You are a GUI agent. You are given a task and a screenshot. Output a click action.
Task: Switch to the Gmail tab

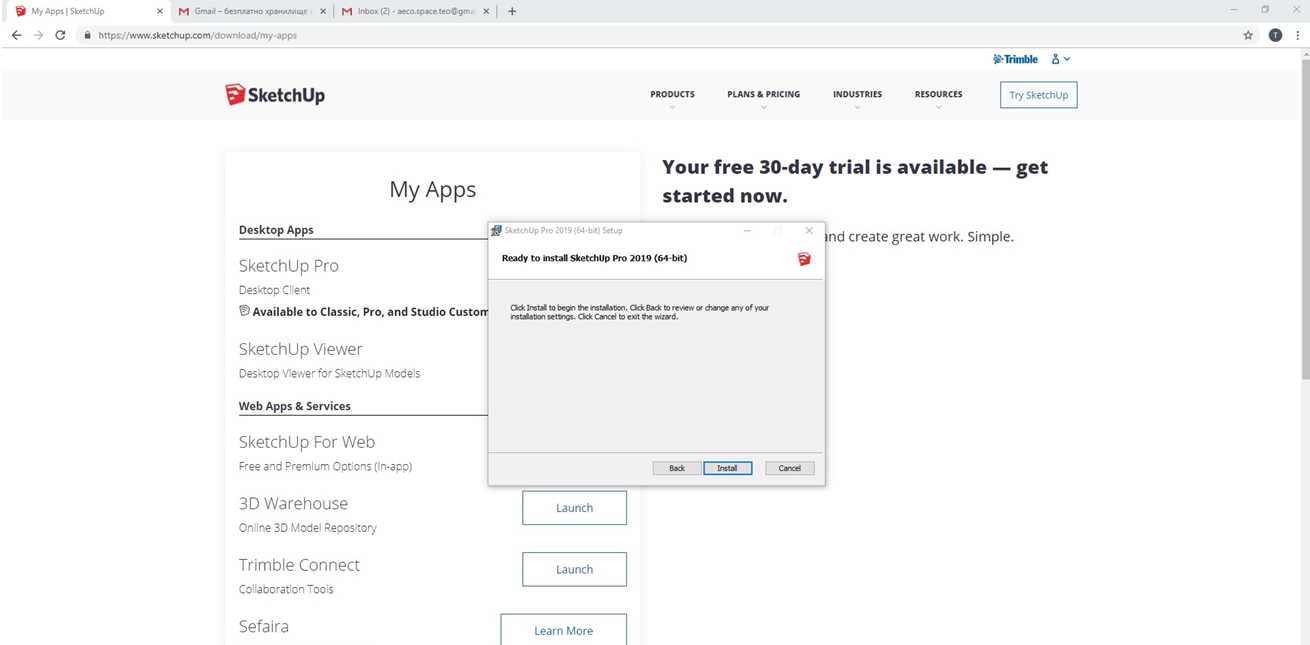pos(250,11)
